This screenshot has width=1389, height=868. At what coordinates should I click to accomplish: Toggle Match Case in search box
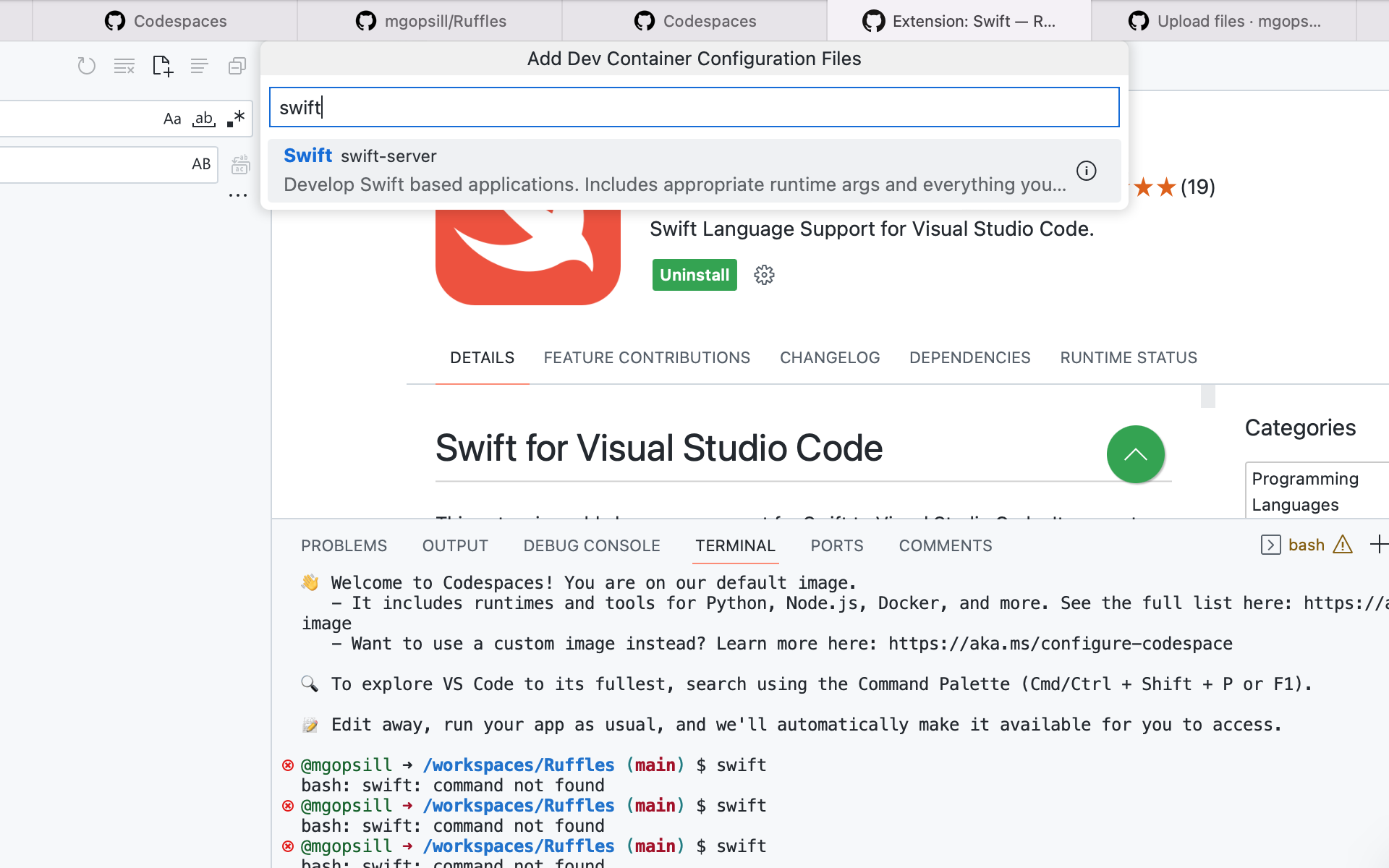pos(172,119)
